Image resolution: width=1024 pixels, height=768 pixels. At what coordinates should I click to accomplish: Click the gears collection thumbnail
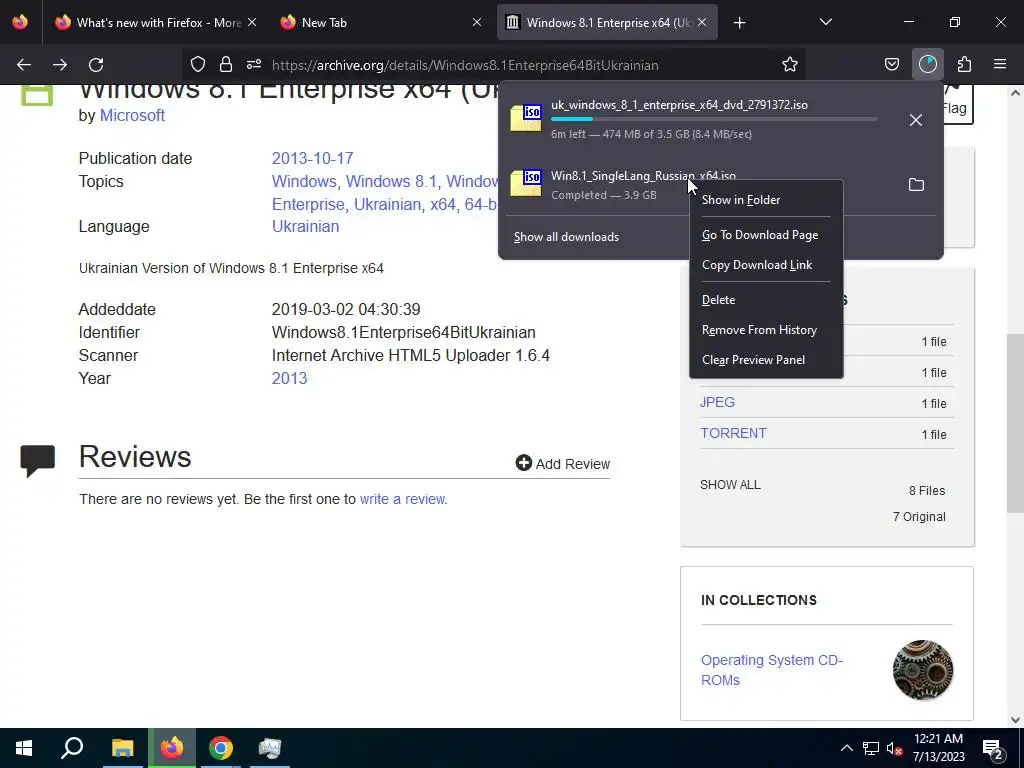pyautogui.click(x=923, y=670)
